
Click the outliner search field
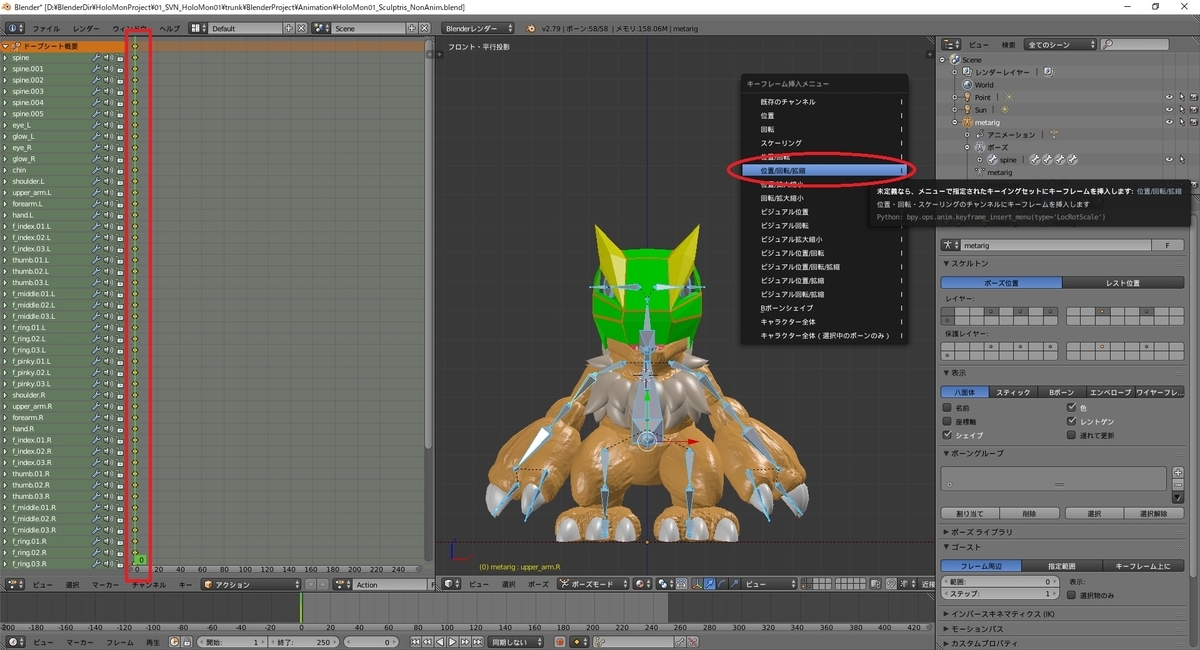click(1132, 45)
